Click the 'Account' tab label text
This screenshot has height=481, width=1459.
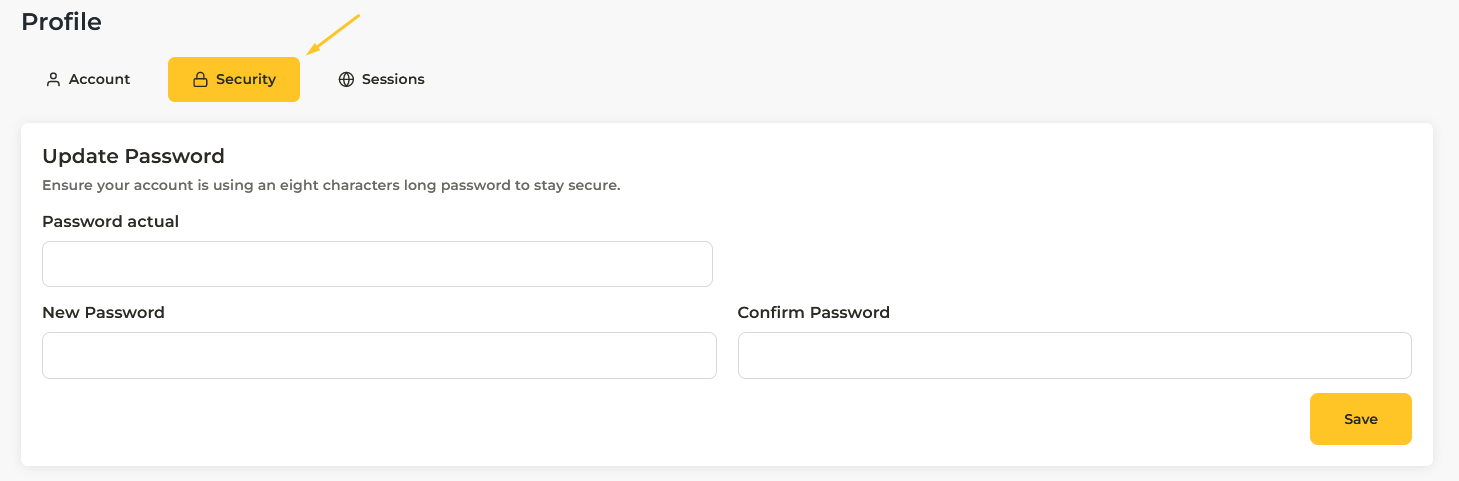click(x=100, y=79)
